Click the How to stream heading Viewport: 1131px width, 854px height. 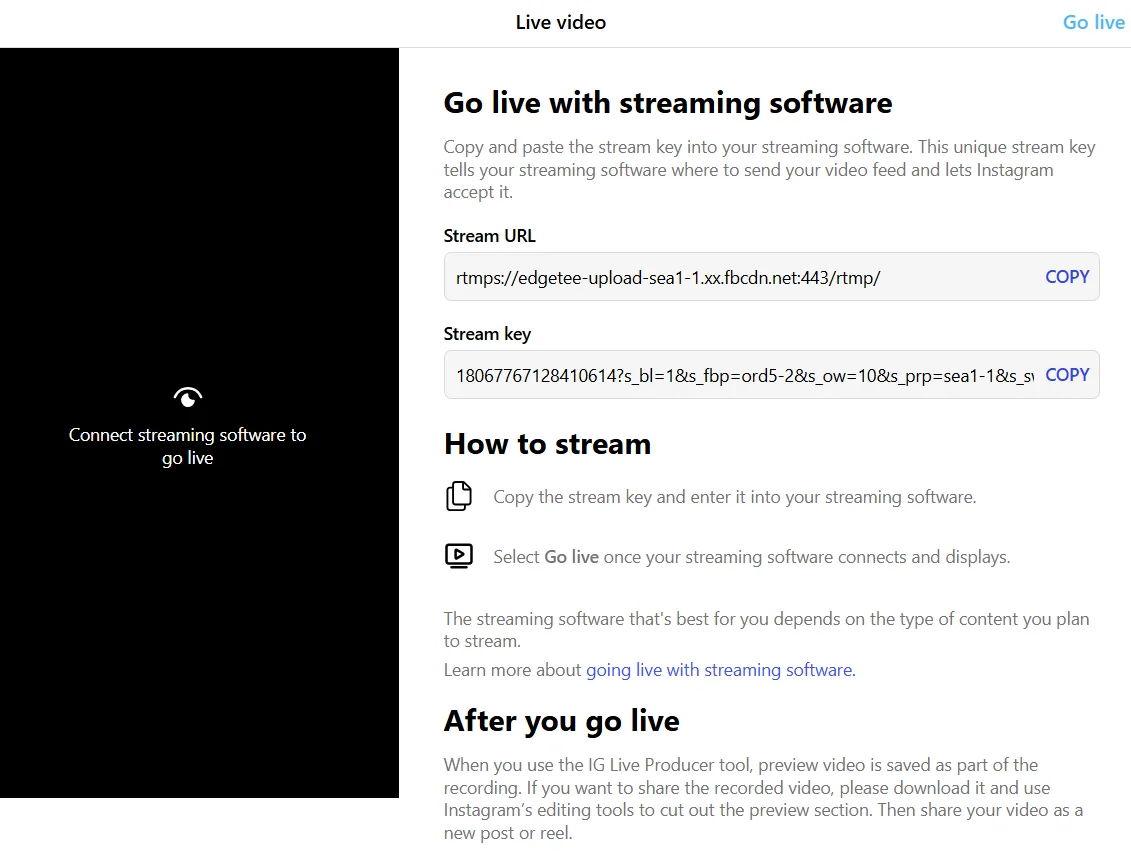point(547,444)
